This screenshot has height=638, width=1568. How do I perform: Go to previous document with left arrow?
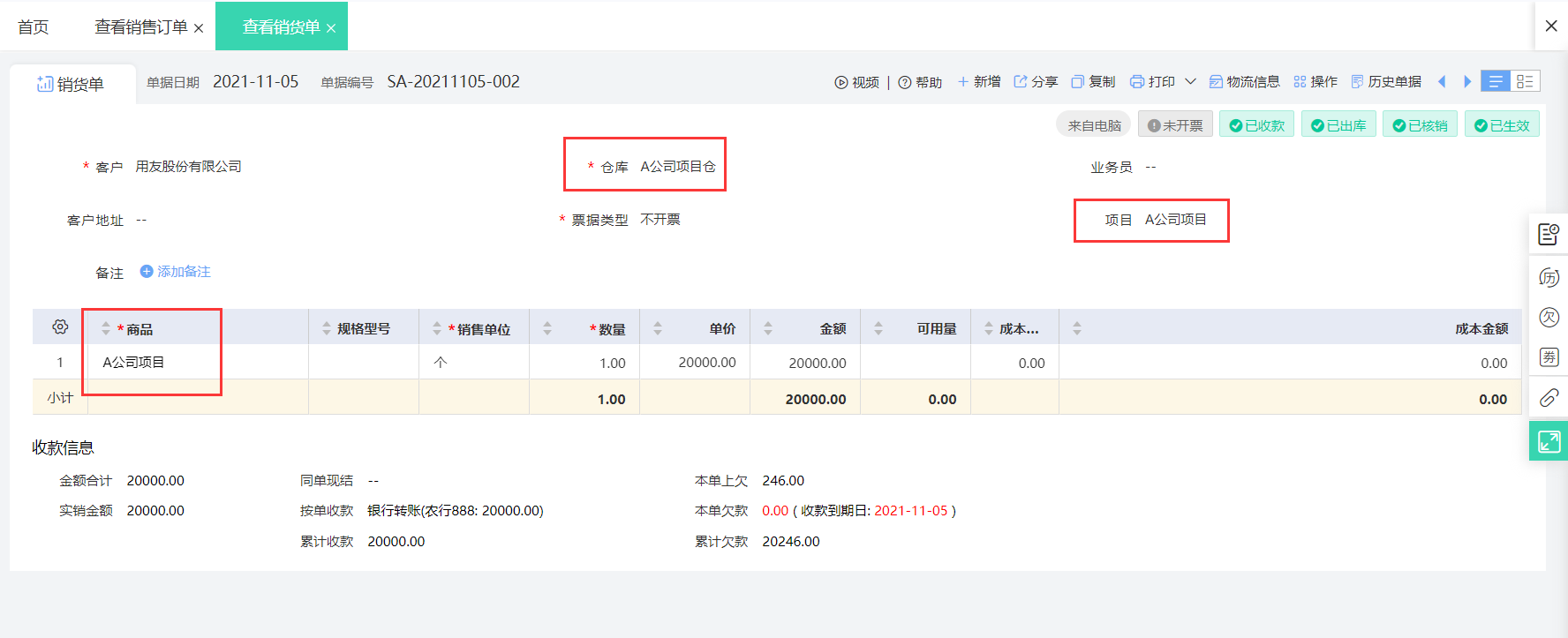(1442, 81)
